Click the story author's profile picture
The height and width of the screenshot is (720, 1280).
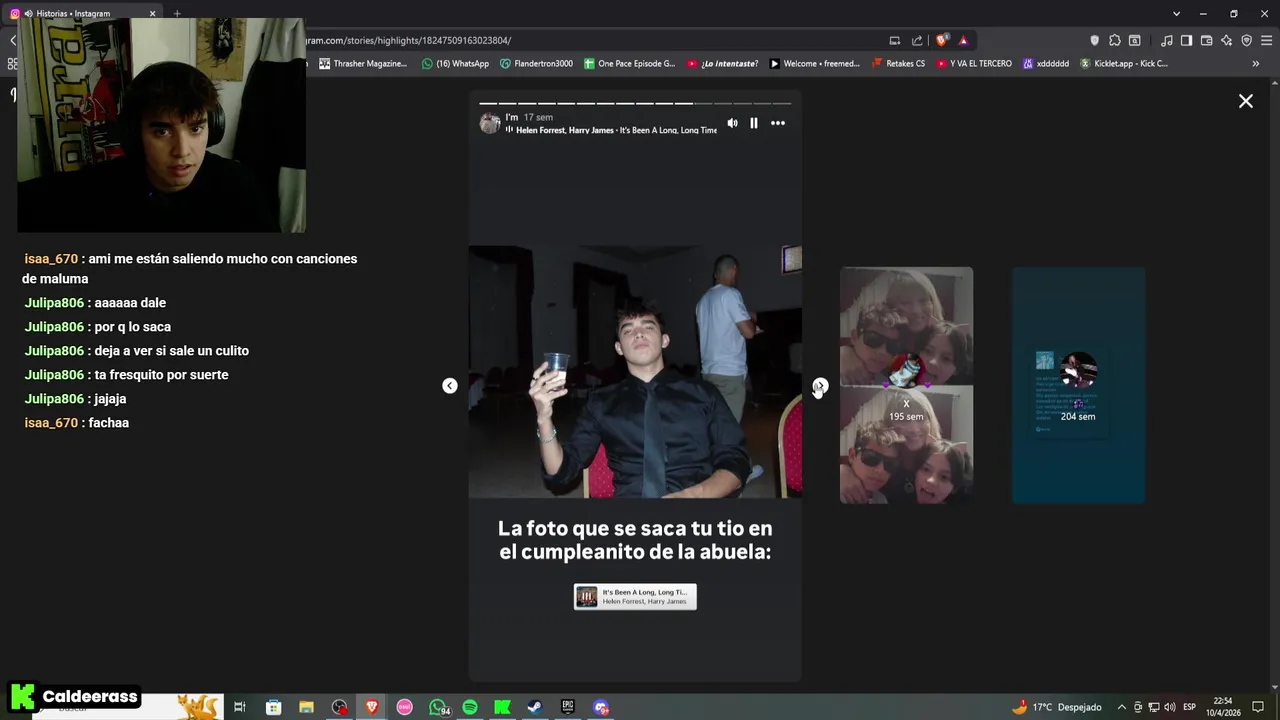[x=490, y=123]
